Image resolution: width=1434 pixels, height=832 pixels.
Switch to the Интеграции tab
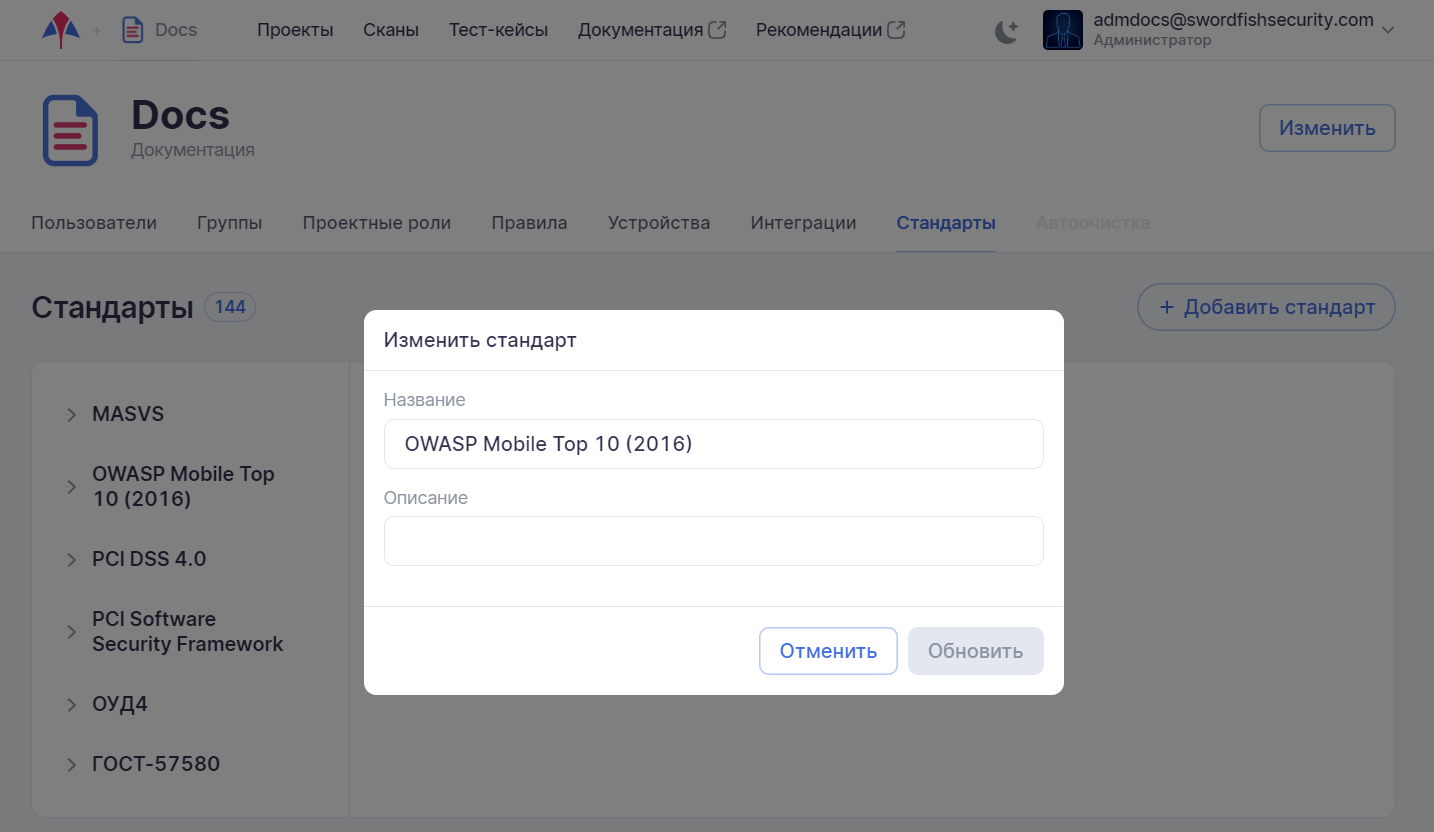[x=803, y=223]
